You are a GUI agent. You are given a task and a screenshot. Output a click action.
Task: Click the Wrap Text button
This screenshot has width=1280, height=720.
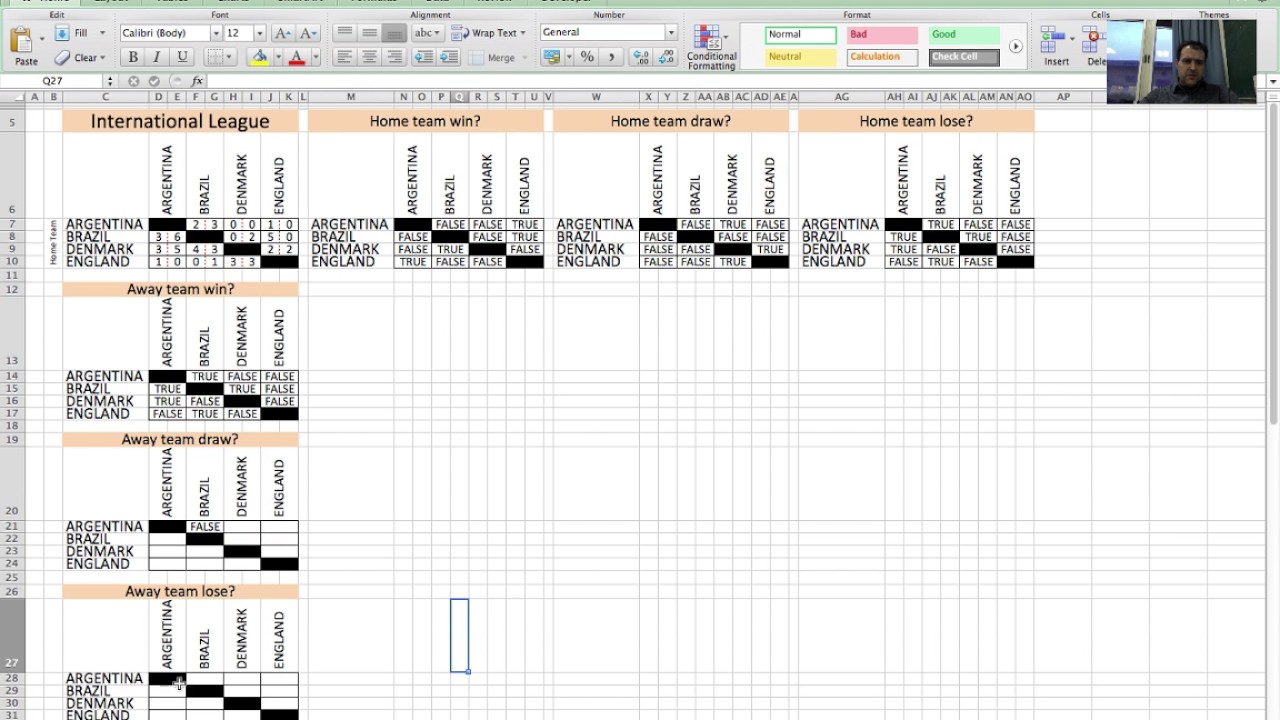click(488, 33)
